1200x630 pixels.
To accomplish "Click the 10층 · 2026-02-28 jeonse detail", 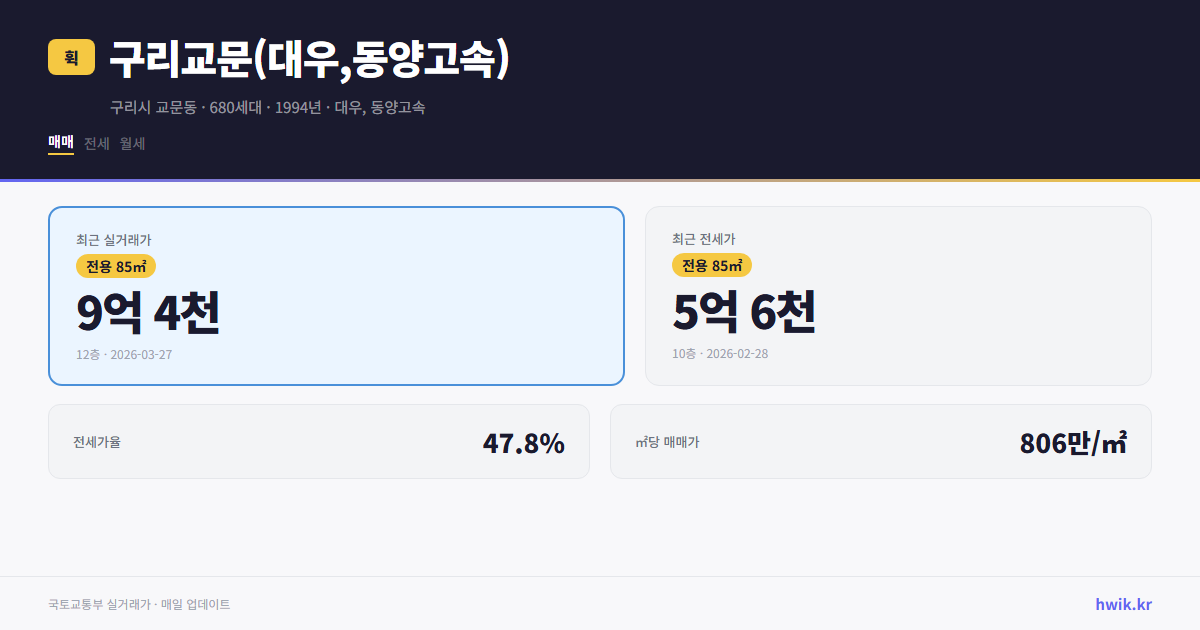I will [722, 354].
